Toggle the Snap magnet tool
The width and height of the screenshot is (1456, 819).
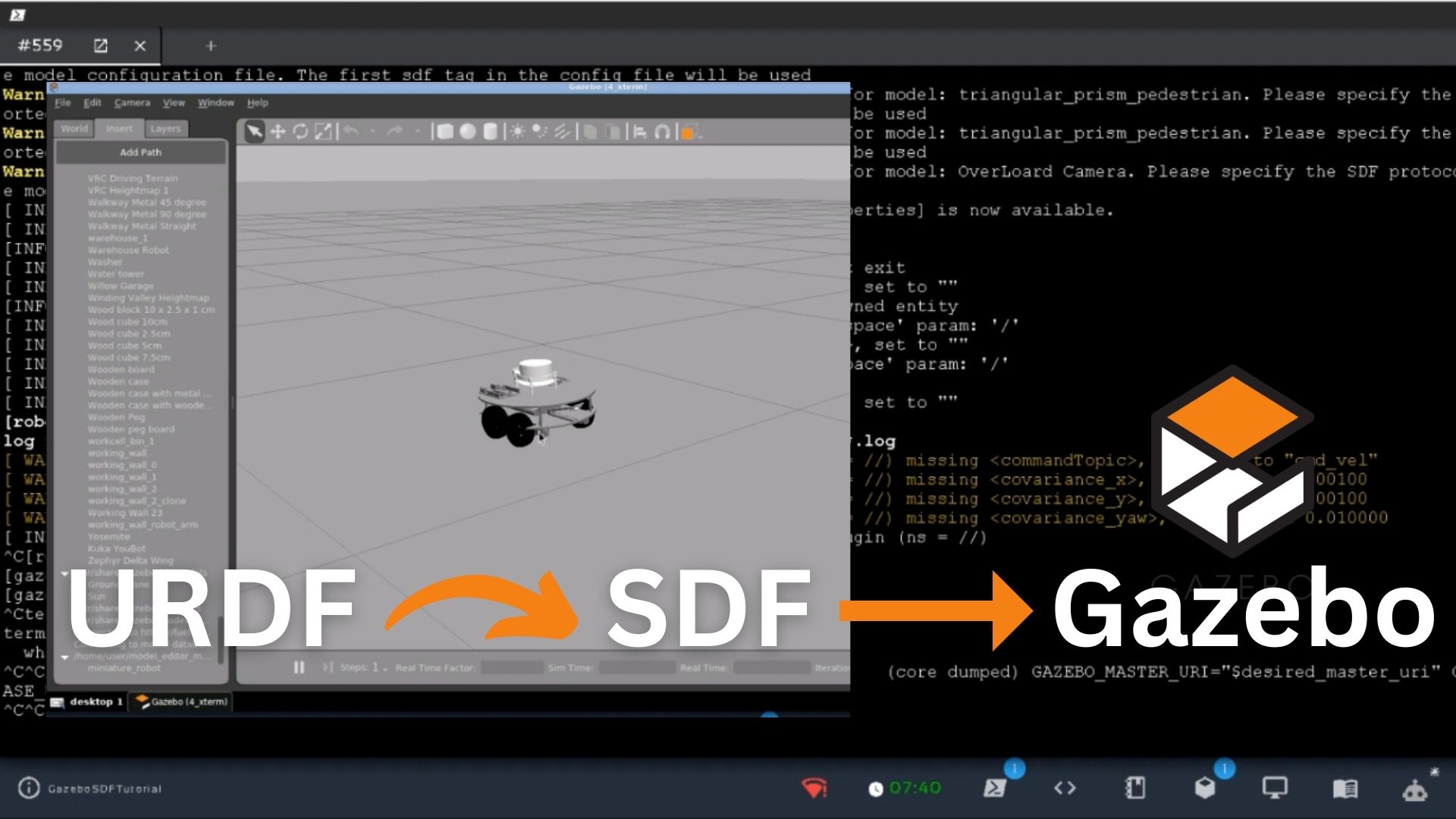pyautogui.click(x=662, y=132)
